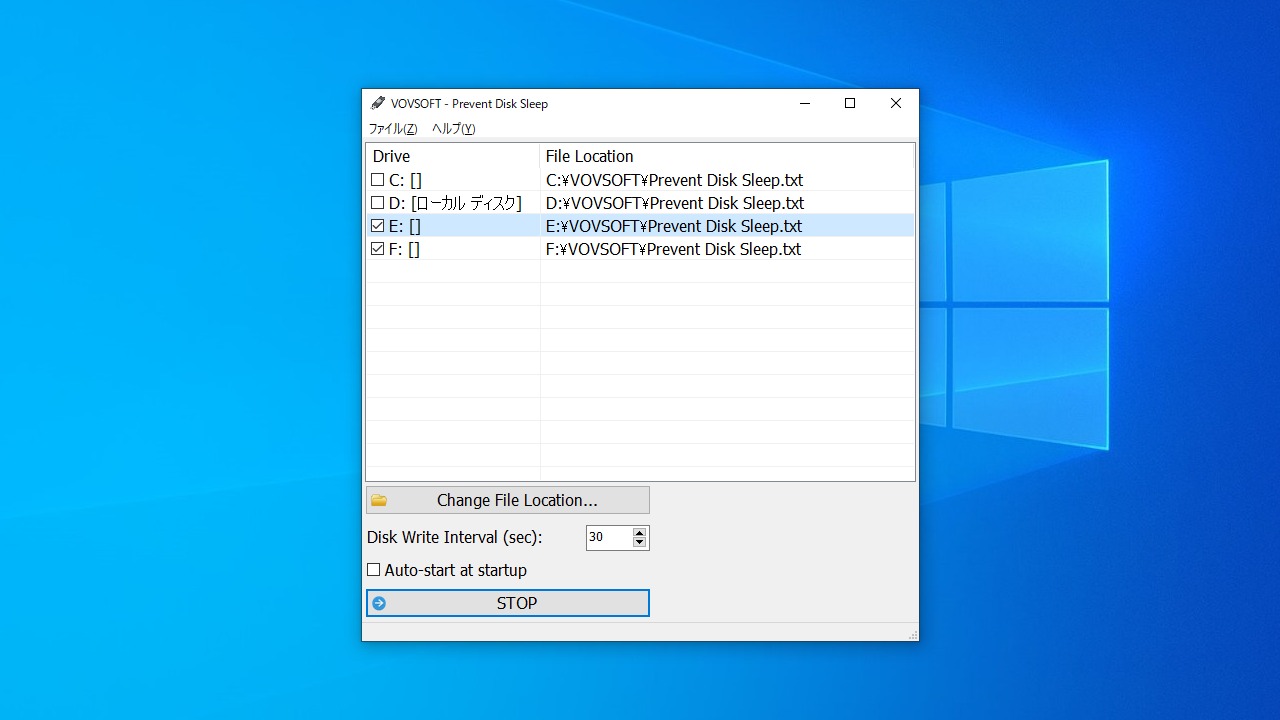This screenshot has height=720, width=1280.
Task: Enable the D: drive checkbox
Action: click(x=377, y=203)
